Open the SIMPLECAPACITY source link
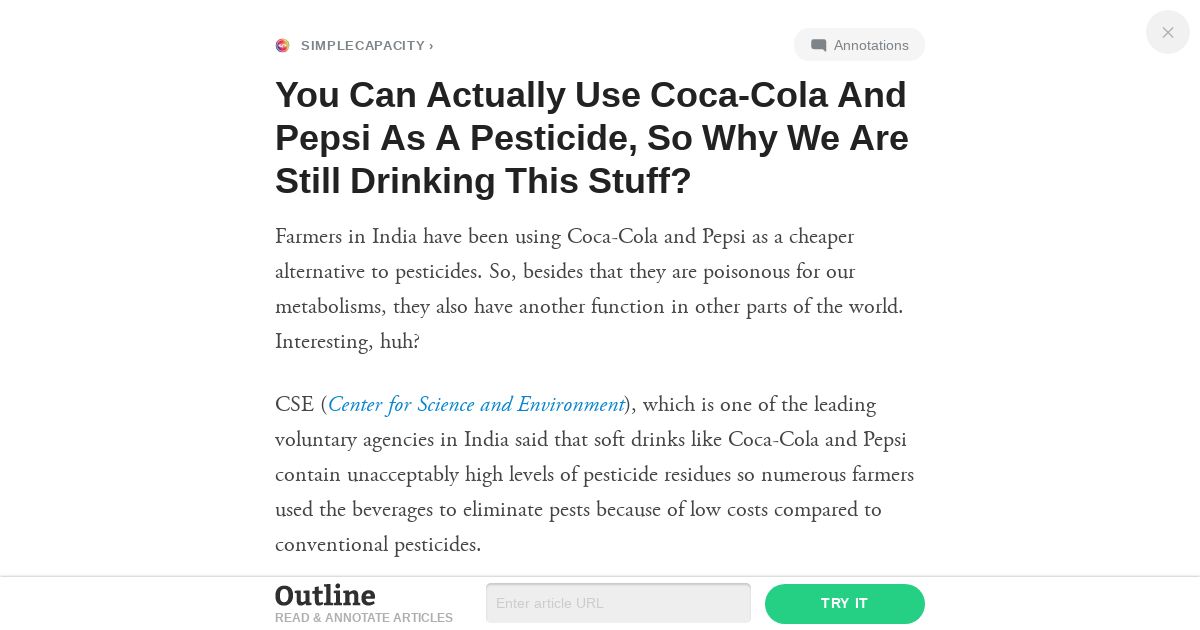 [x=363, y=45]
